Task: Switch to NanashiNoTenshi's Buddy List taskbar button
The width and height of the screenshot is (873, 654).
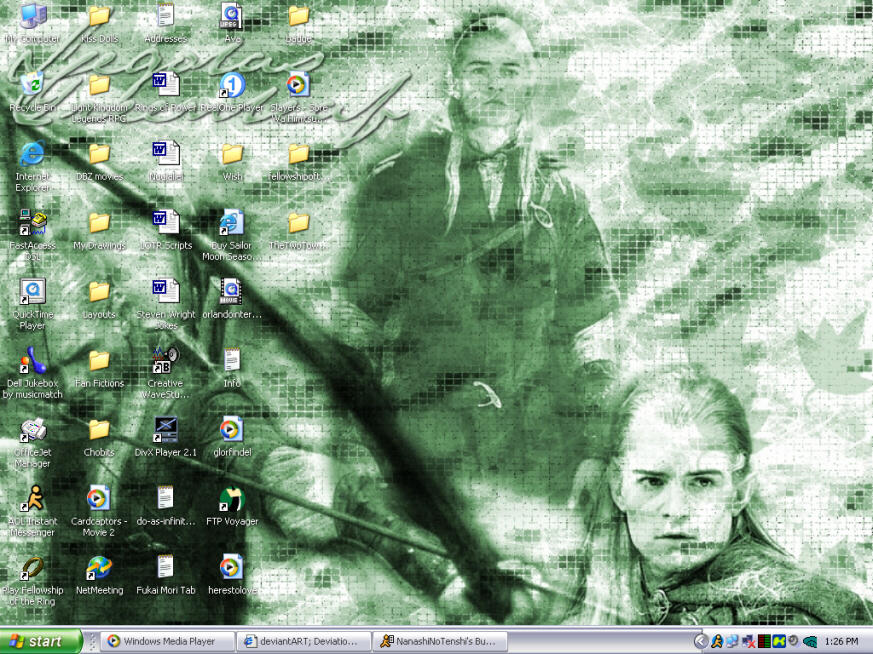Action: [440, 641]
